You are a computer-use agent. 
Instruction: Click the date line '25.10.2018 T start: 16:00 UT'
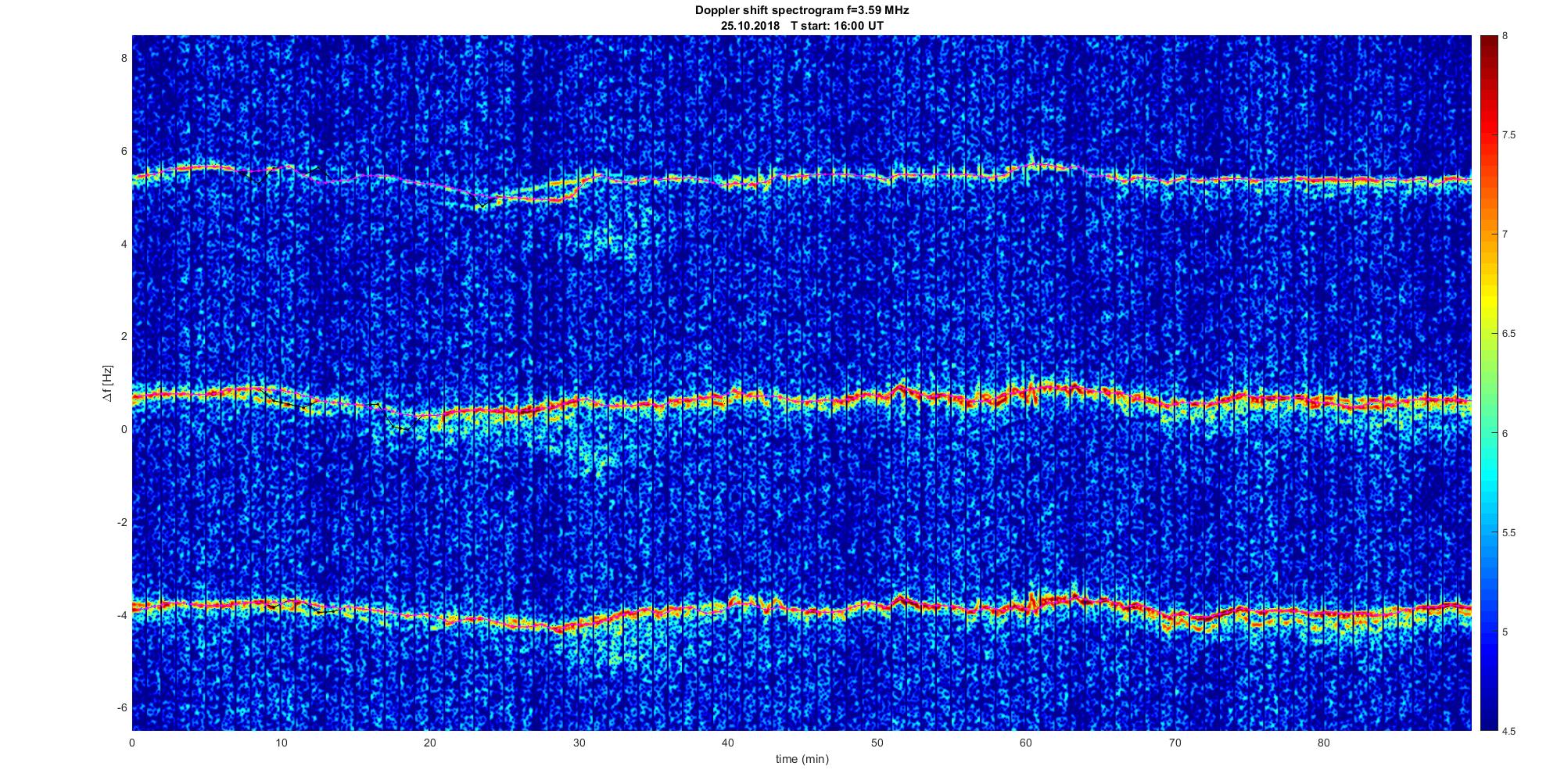[802, 25]
